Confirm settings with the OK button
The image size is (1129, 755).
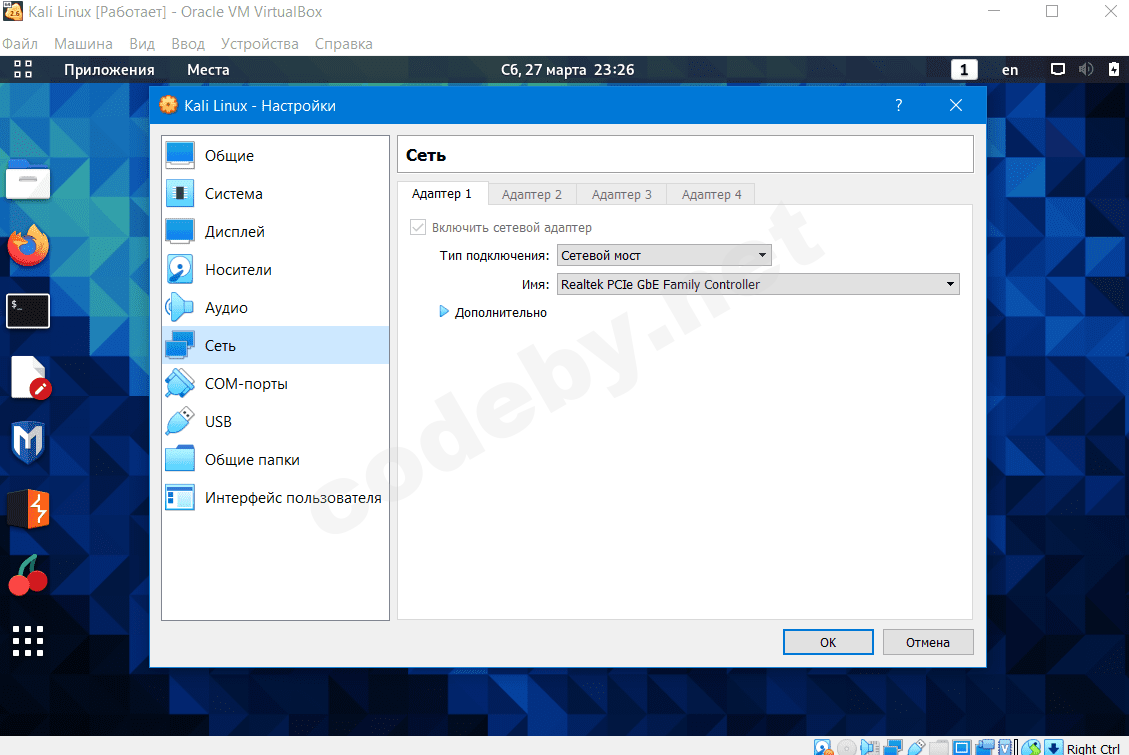point(828,642)
